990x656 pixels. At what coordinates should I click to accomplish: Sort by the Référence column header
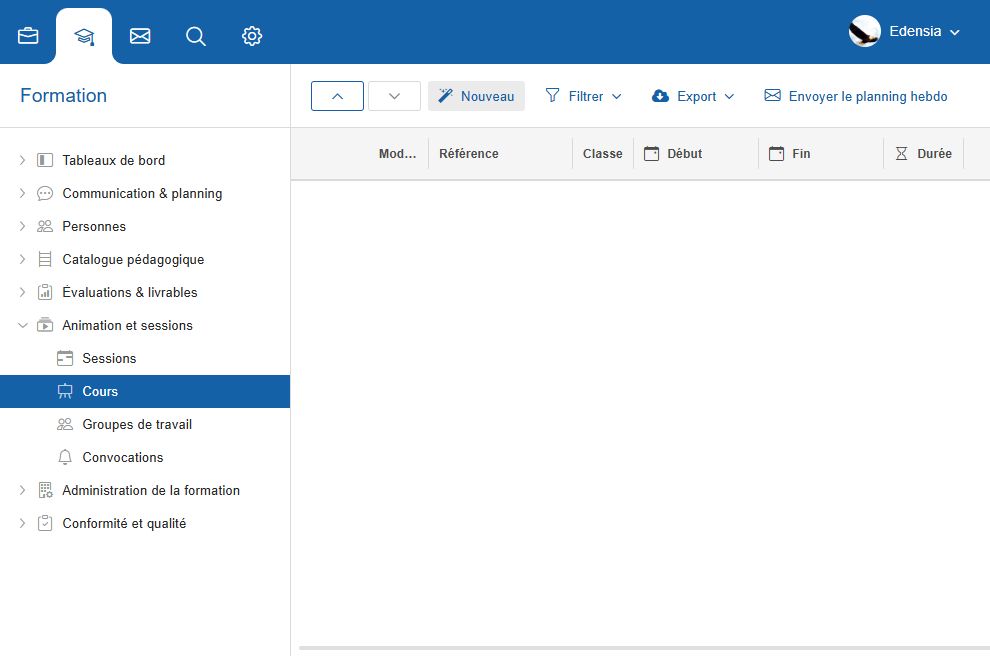click(x=468, y=153)
